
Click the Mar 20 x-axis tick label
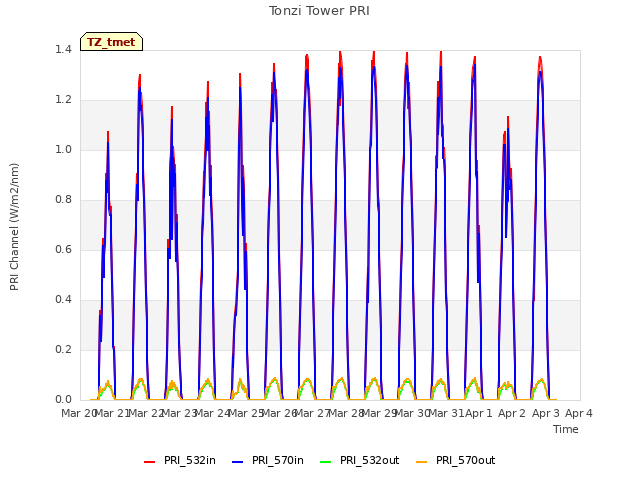click(x=78, y=413)
